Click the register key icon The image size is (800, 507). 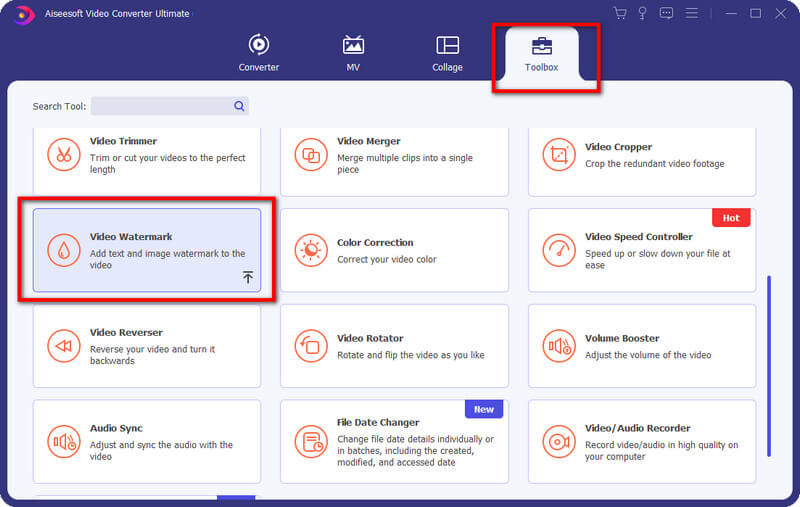click(x=644, y=13)
